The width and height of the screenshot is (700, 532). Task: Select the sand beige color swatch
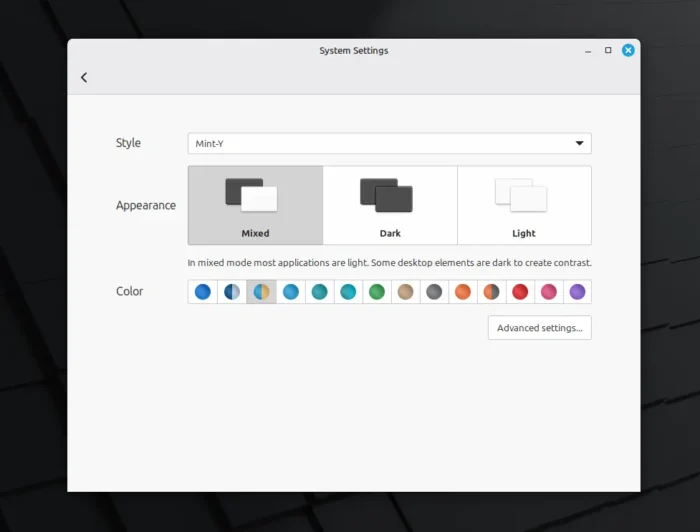coord(405,292)
